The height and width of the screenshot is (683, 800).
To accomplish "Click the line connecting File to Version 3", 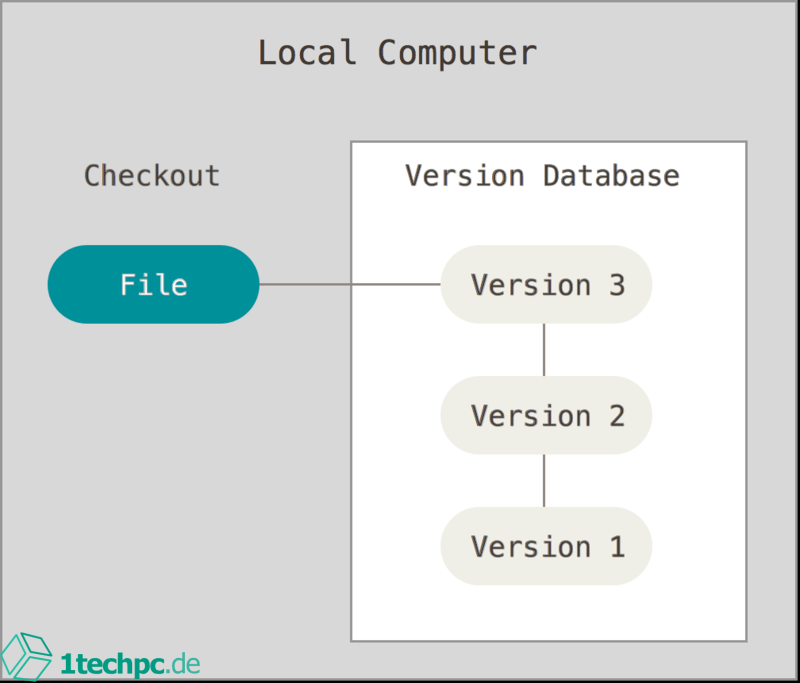I will [x=350, y=284].
